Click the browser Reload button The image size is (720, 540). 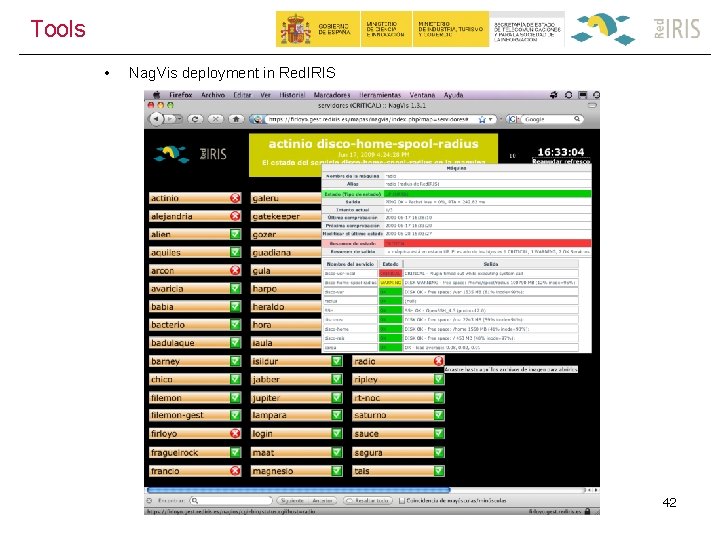click(195, 119)
